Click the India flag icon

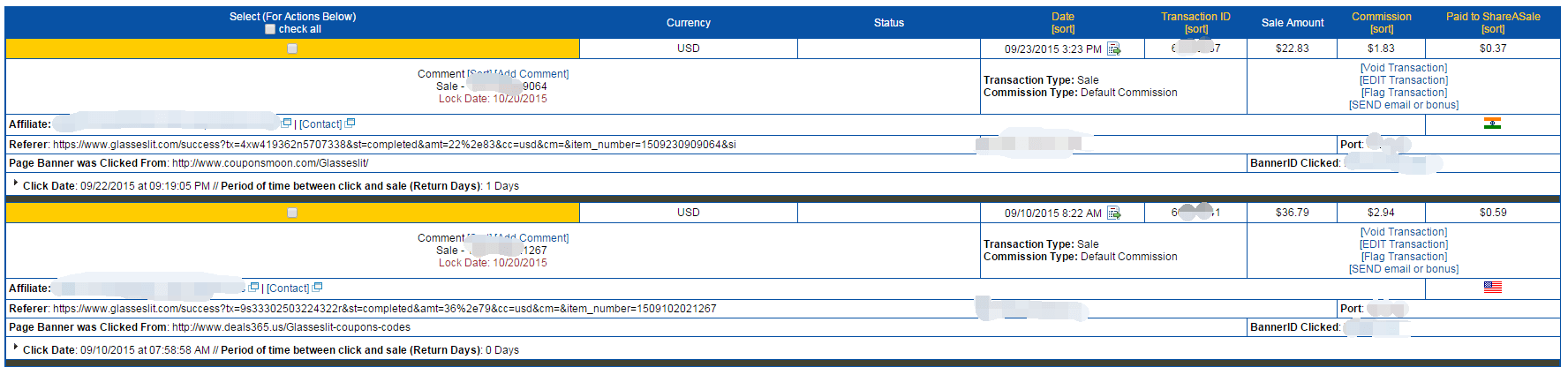[x=1492, y=124]
